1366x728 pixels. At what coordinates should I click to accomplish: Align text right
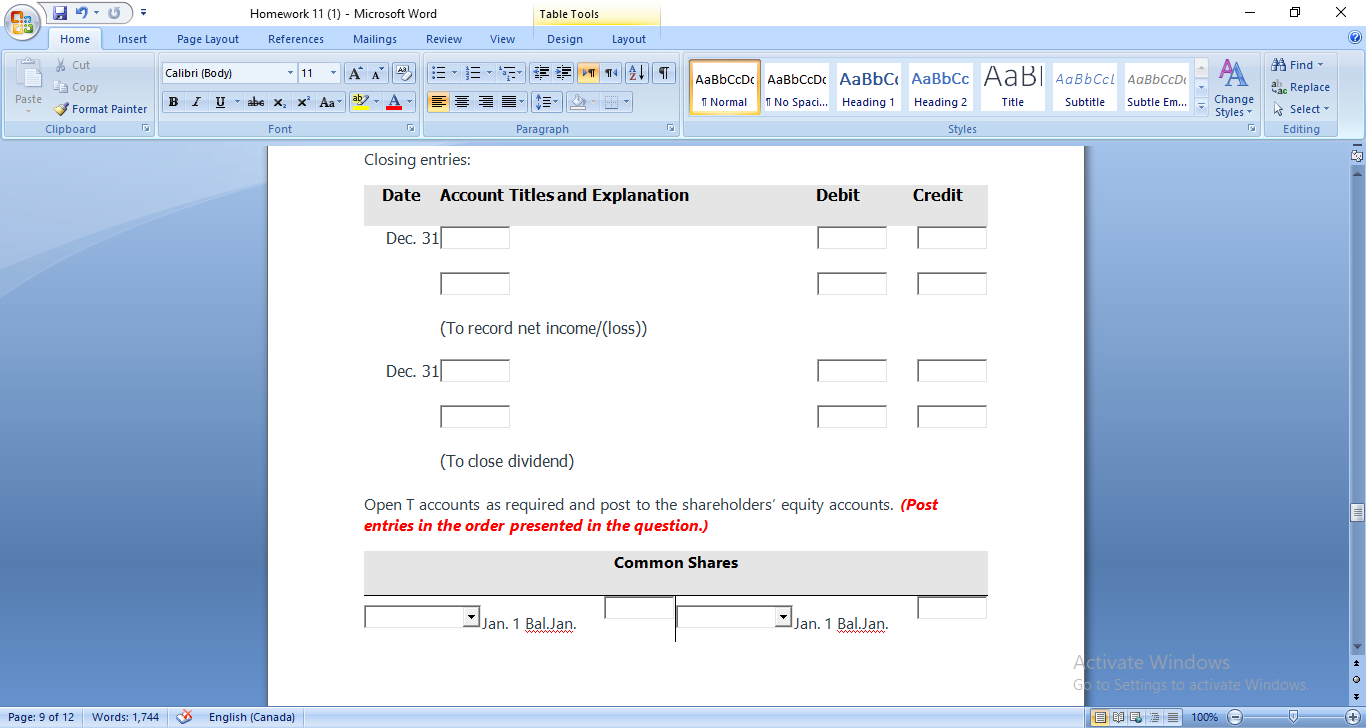[x=485, y=102]
